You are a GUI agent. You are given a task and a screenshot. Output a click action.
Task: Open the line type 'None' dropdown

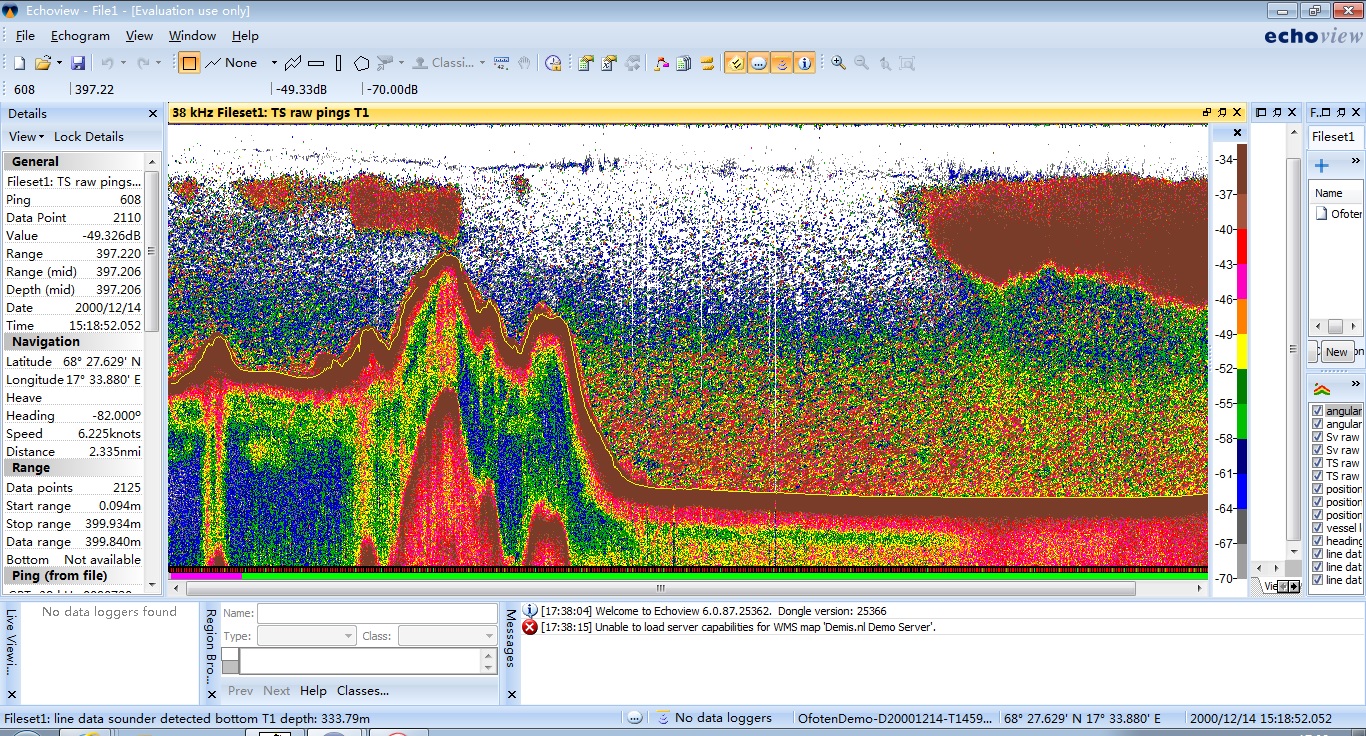pos(273,63)
